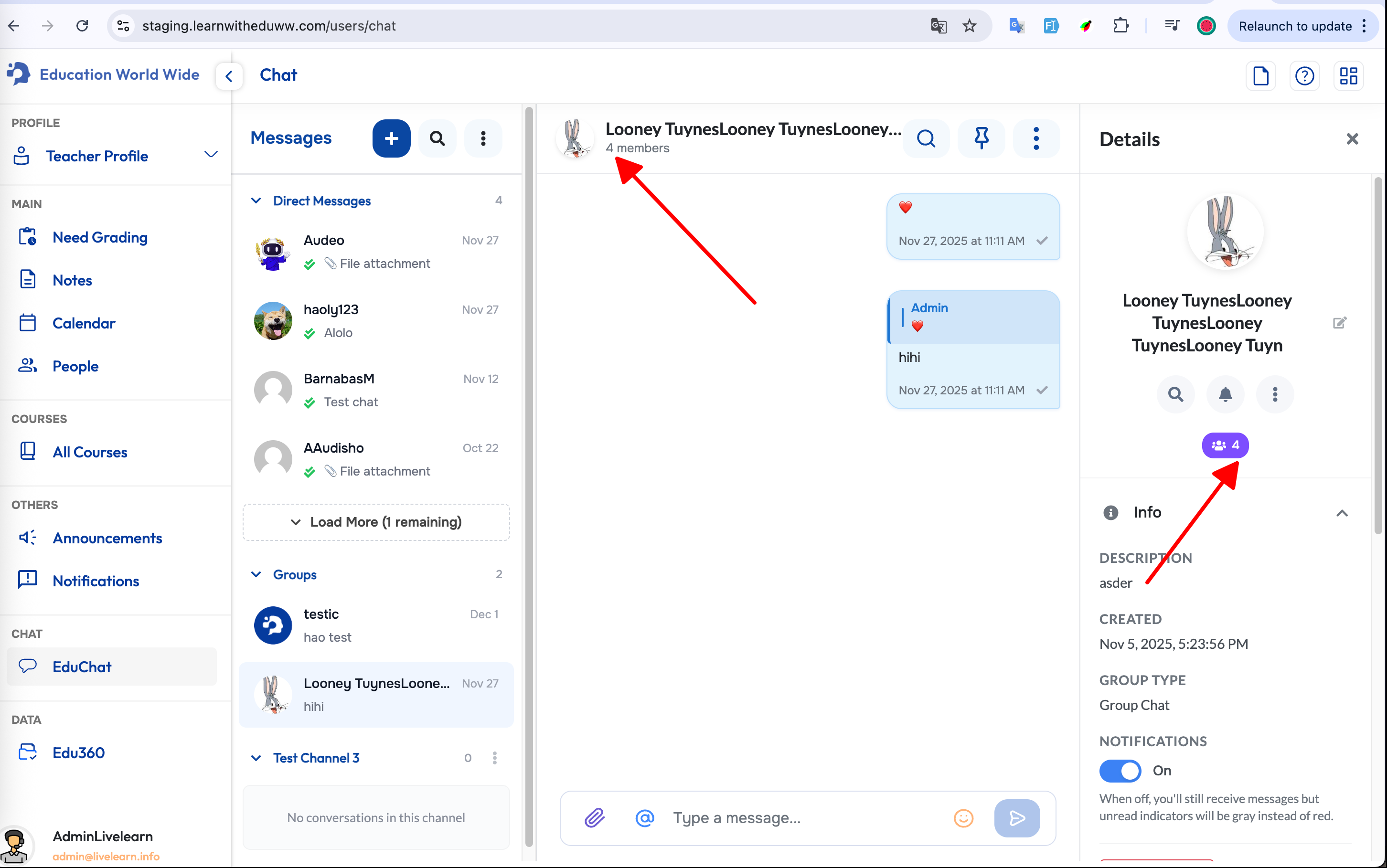Viewport: 1387px width, 868px height.
Task: Expand the Teacher Profile dropdown
Action: [x=211, y=155]
